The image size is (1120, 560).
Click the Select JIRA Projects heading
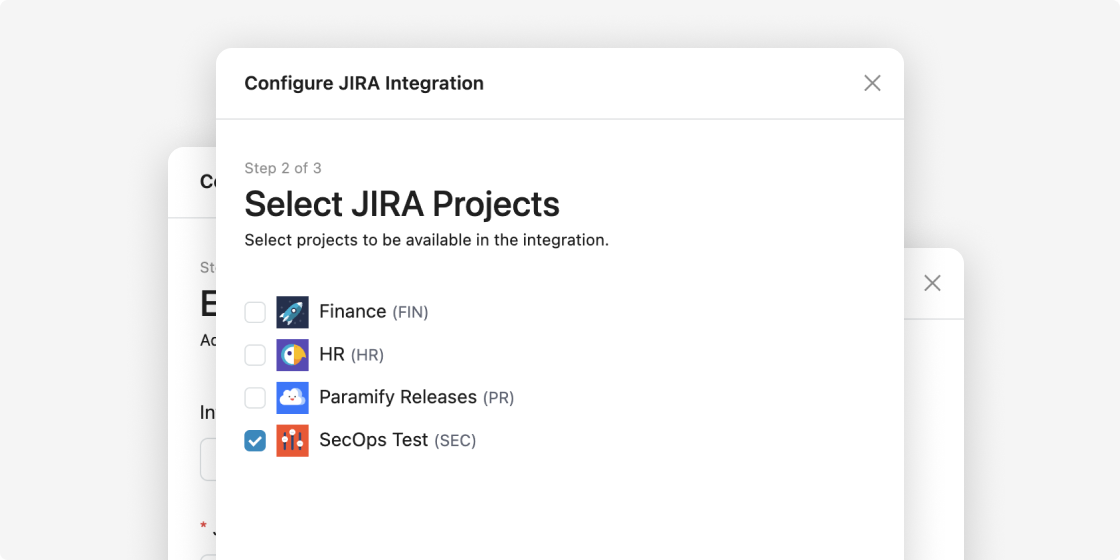pos(402,204)
